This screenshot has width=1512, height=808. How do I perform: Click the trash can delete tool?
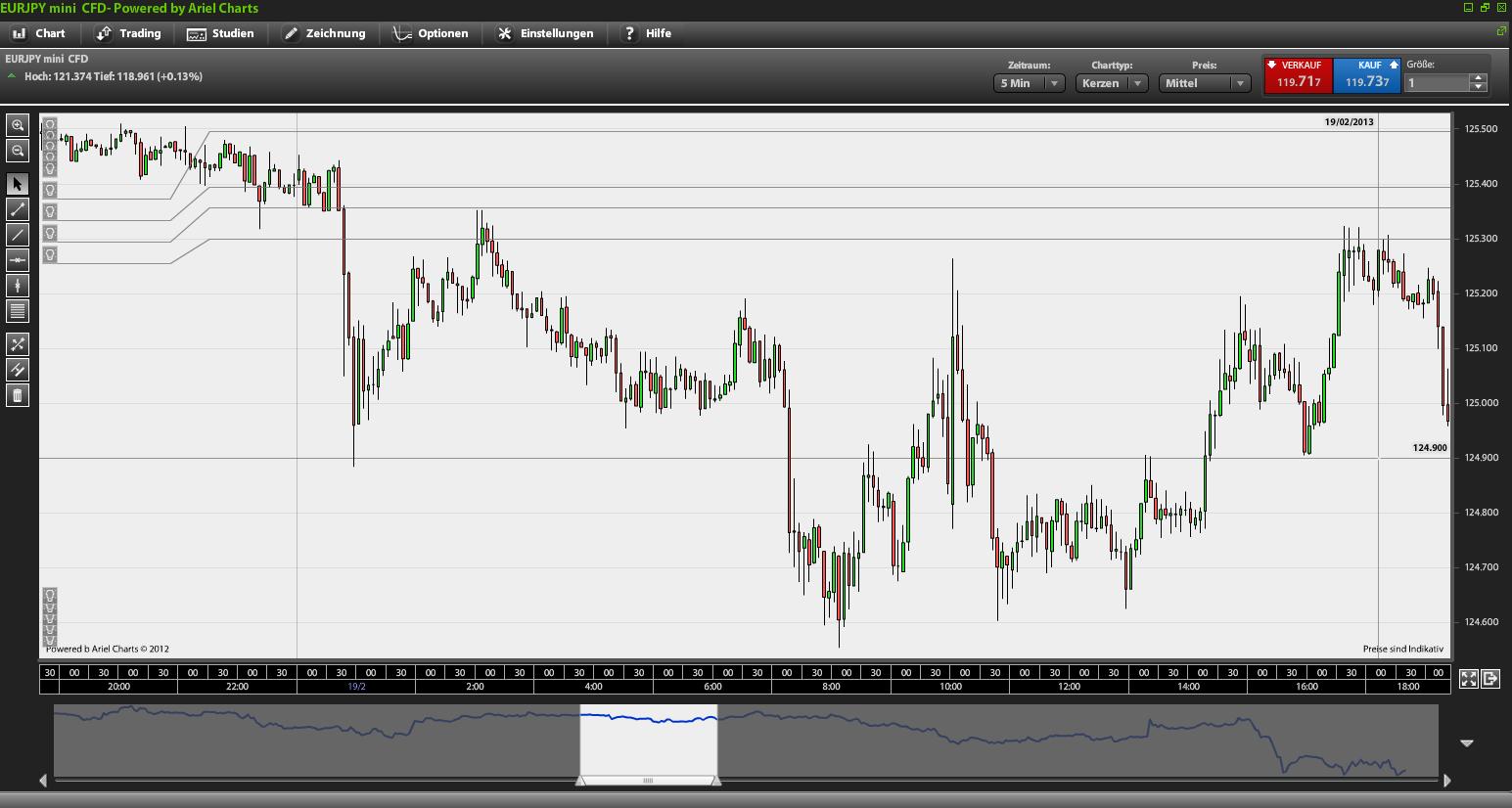point(18,395)
